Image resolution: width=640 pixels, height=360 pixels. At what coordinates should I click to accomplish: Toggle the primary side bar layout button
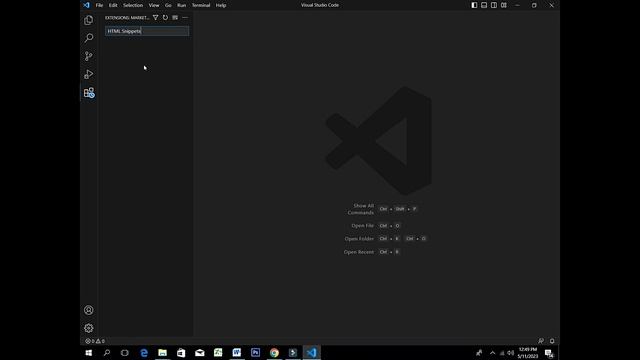click(474, 5)
